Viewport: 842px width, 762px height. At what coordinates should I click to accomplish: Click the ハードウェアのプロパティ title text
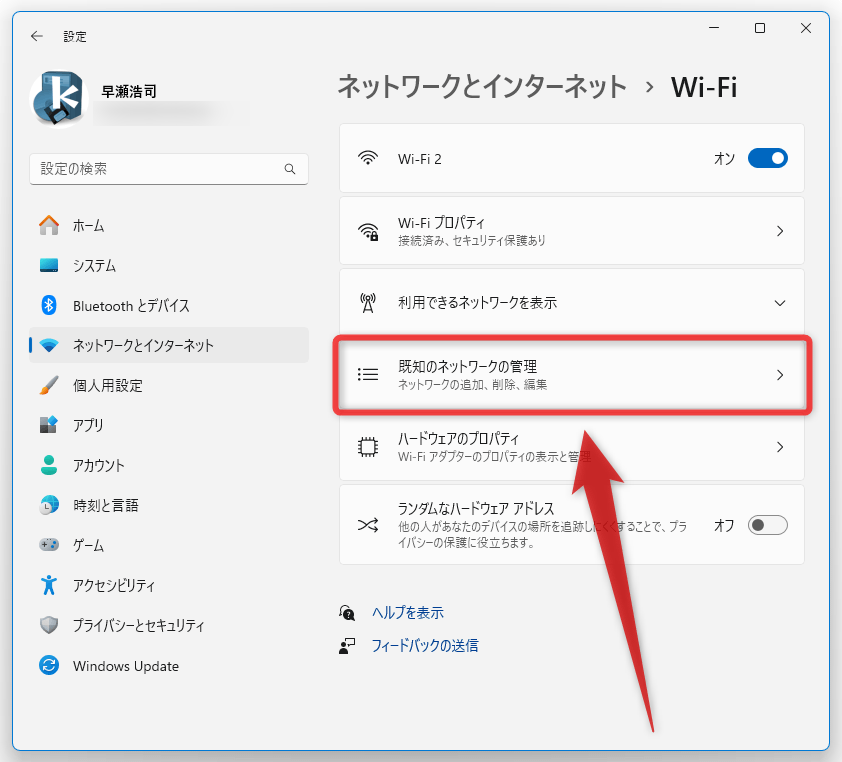coord(459,439)
